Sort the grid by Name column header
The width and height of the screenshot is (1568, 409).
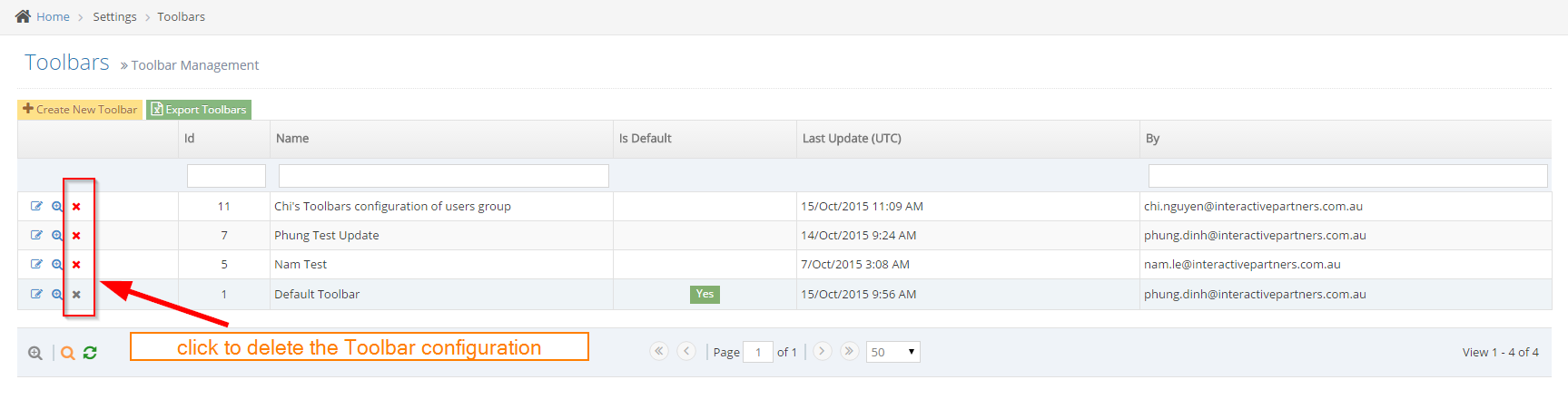coord(292,139)
